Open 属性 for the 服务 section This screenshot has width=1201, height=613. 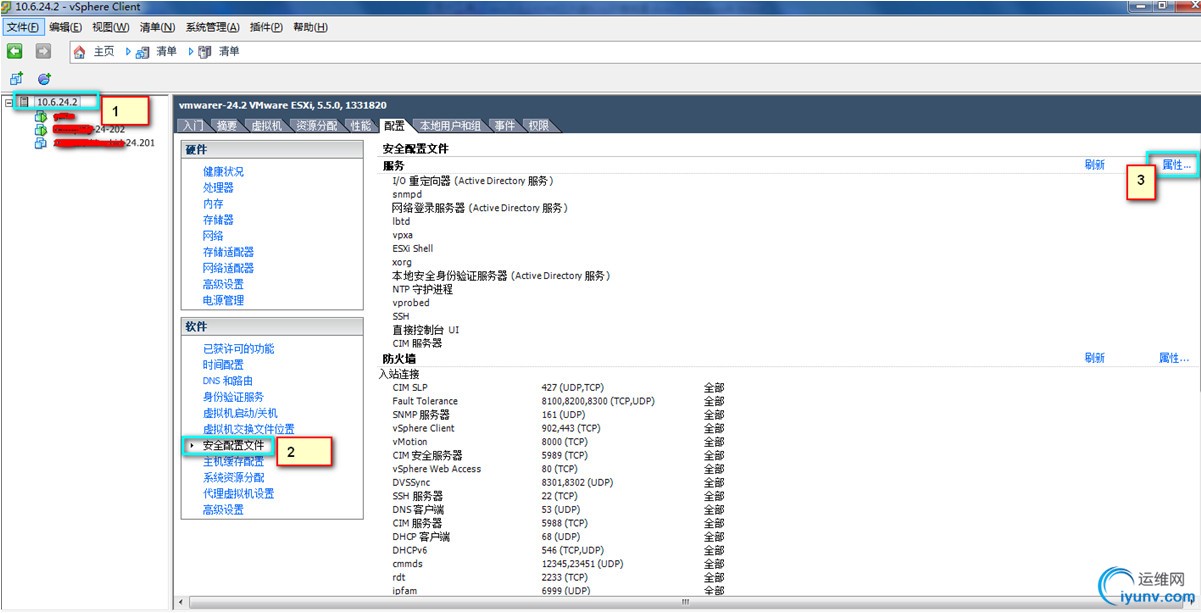click(x=1174, y=164)
